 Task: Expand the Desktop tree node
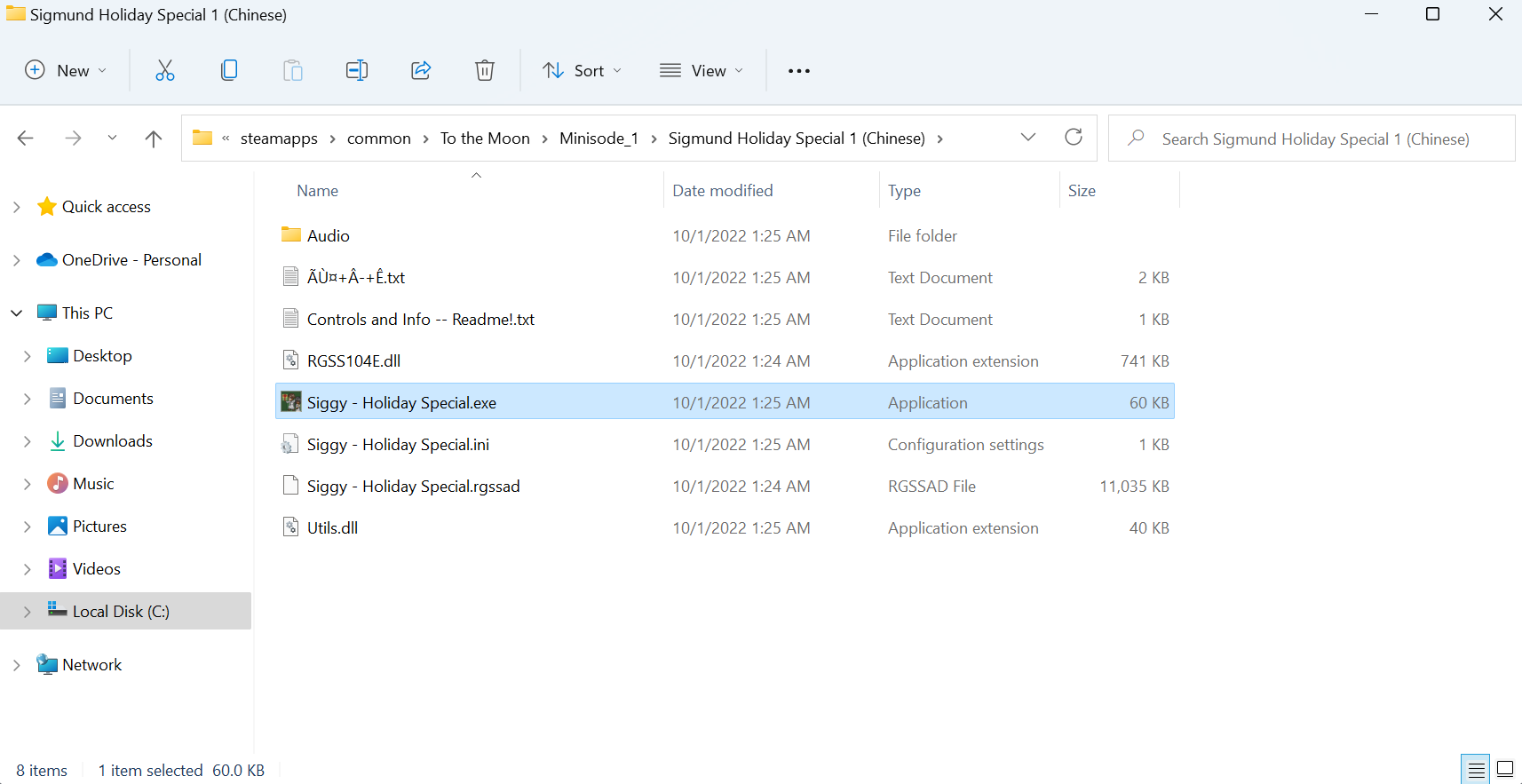tap(28, 356)
